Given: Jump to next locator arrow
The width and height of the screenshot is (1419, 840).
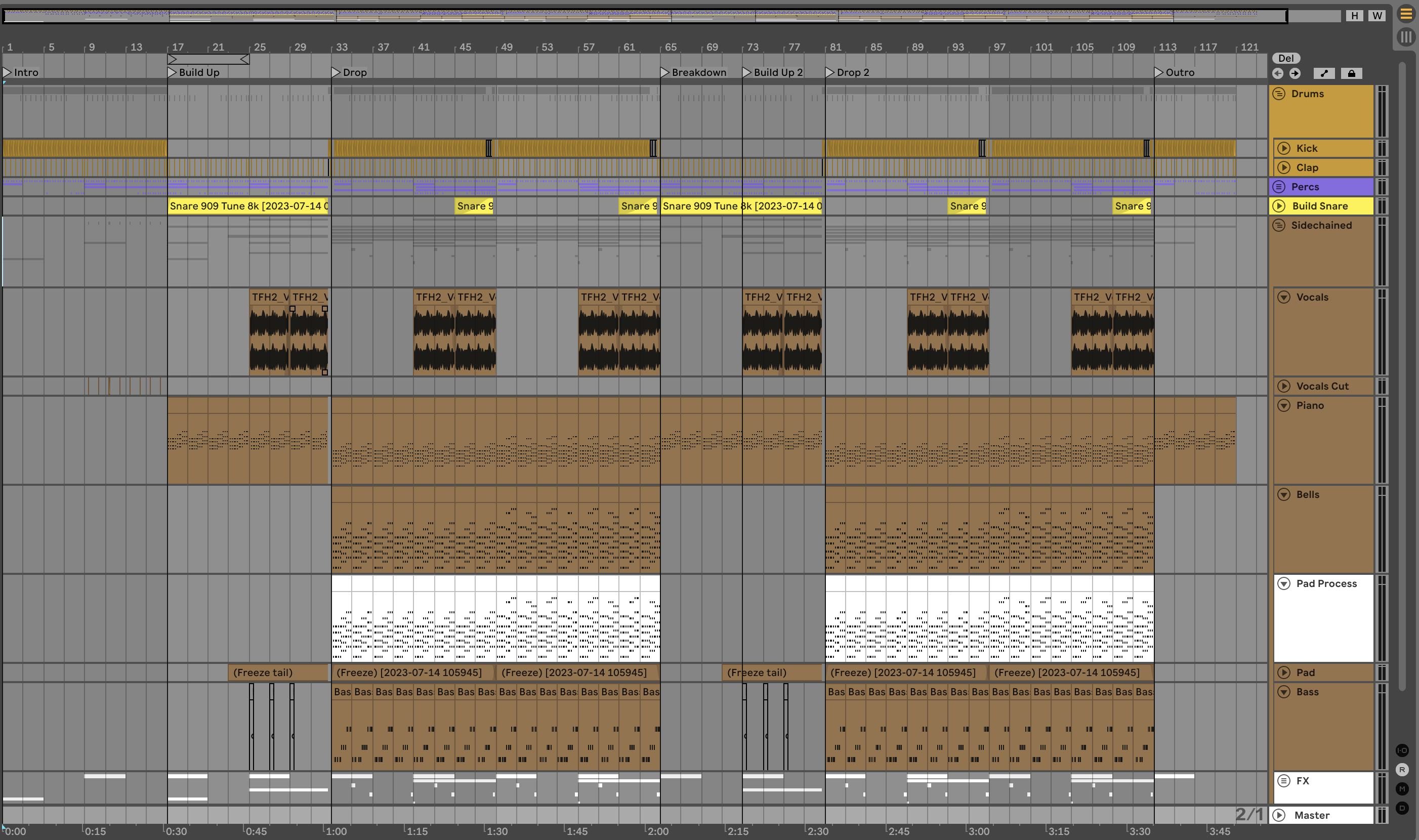Looking at the screenshot, I should (1295, 73).
